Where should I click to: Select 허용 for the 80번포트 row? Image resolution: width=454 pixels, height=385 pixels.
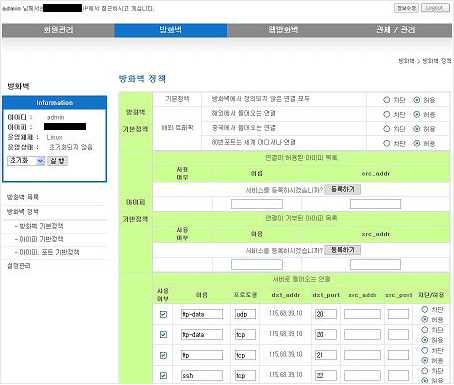(417, 143)
